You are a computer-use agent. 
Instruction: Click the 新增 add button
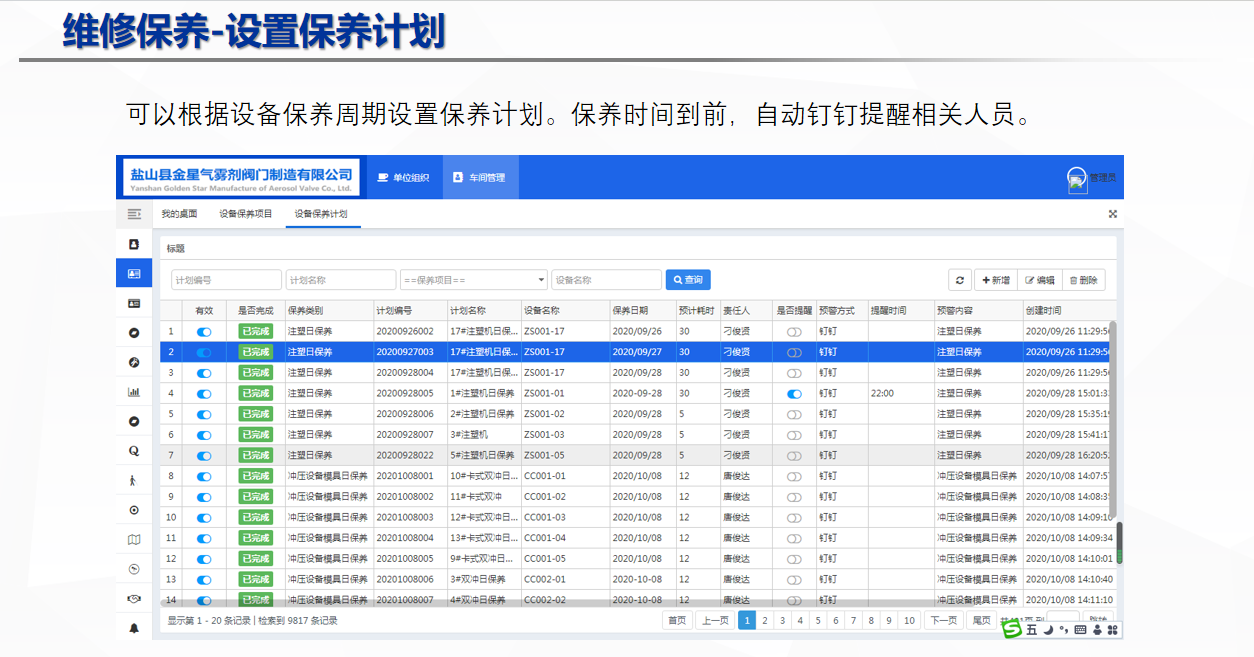pos(995,280)
